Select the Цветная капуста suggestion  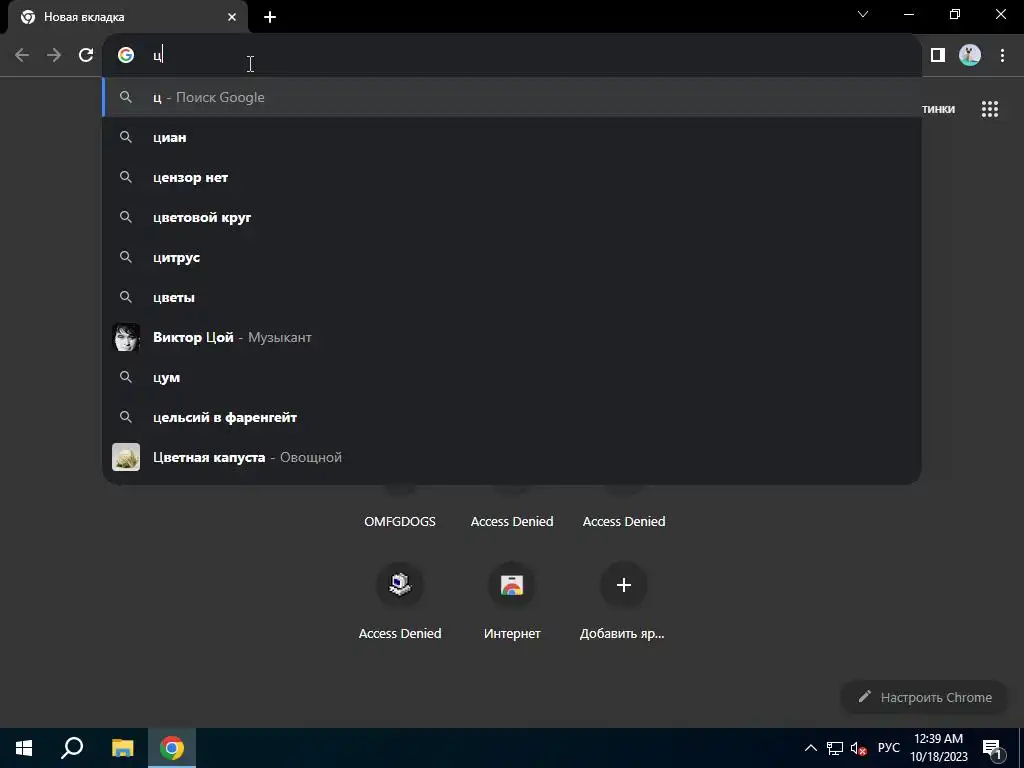pyautogui.click(x=512, y=457)
